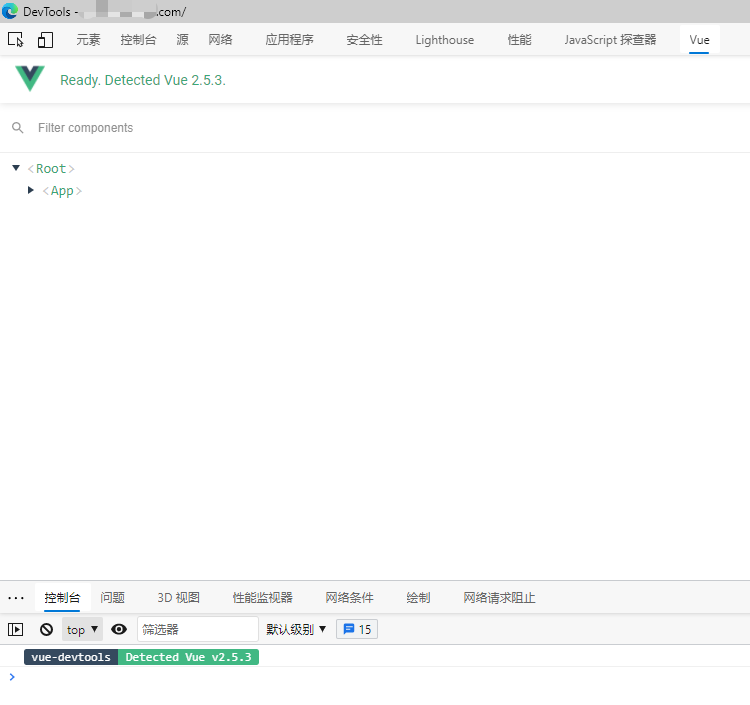Open the 15 issues badge
750x705 pixels.
[357, 629]
